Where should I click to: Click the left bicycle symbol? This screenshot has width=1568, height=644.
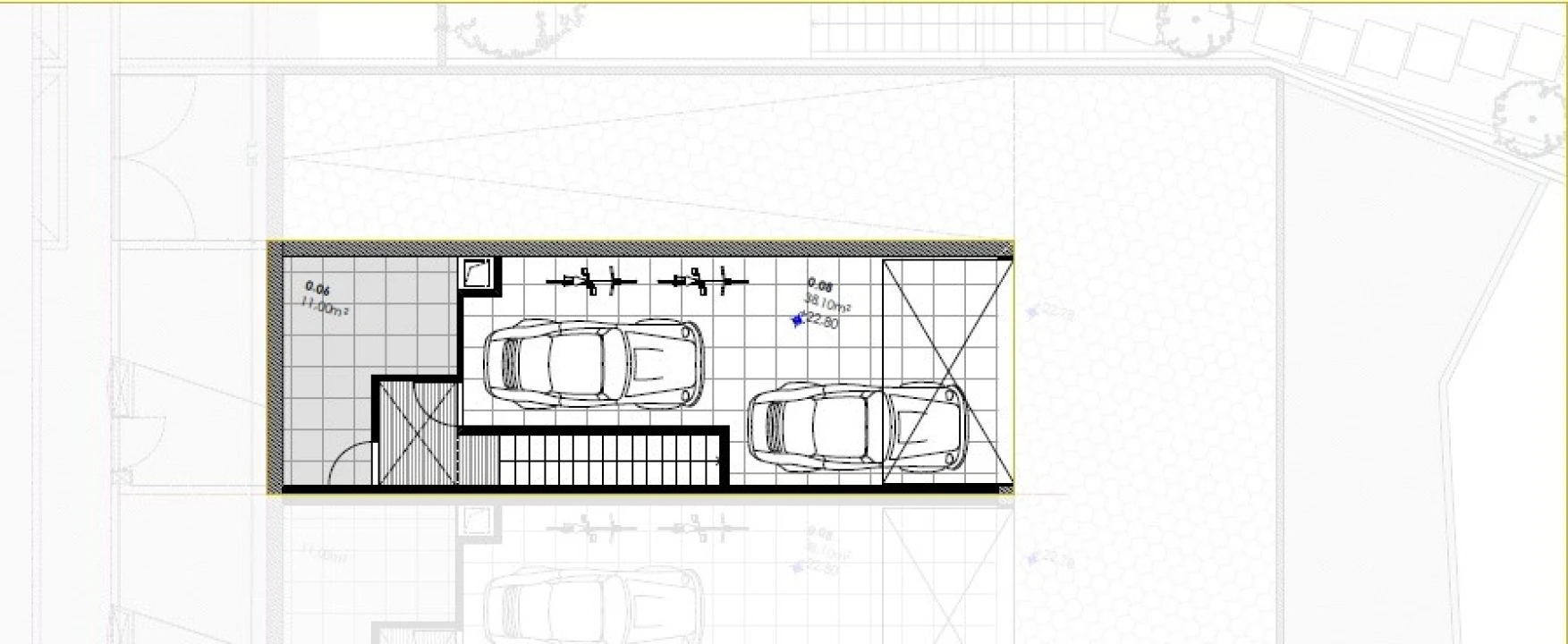coord(592,282)
